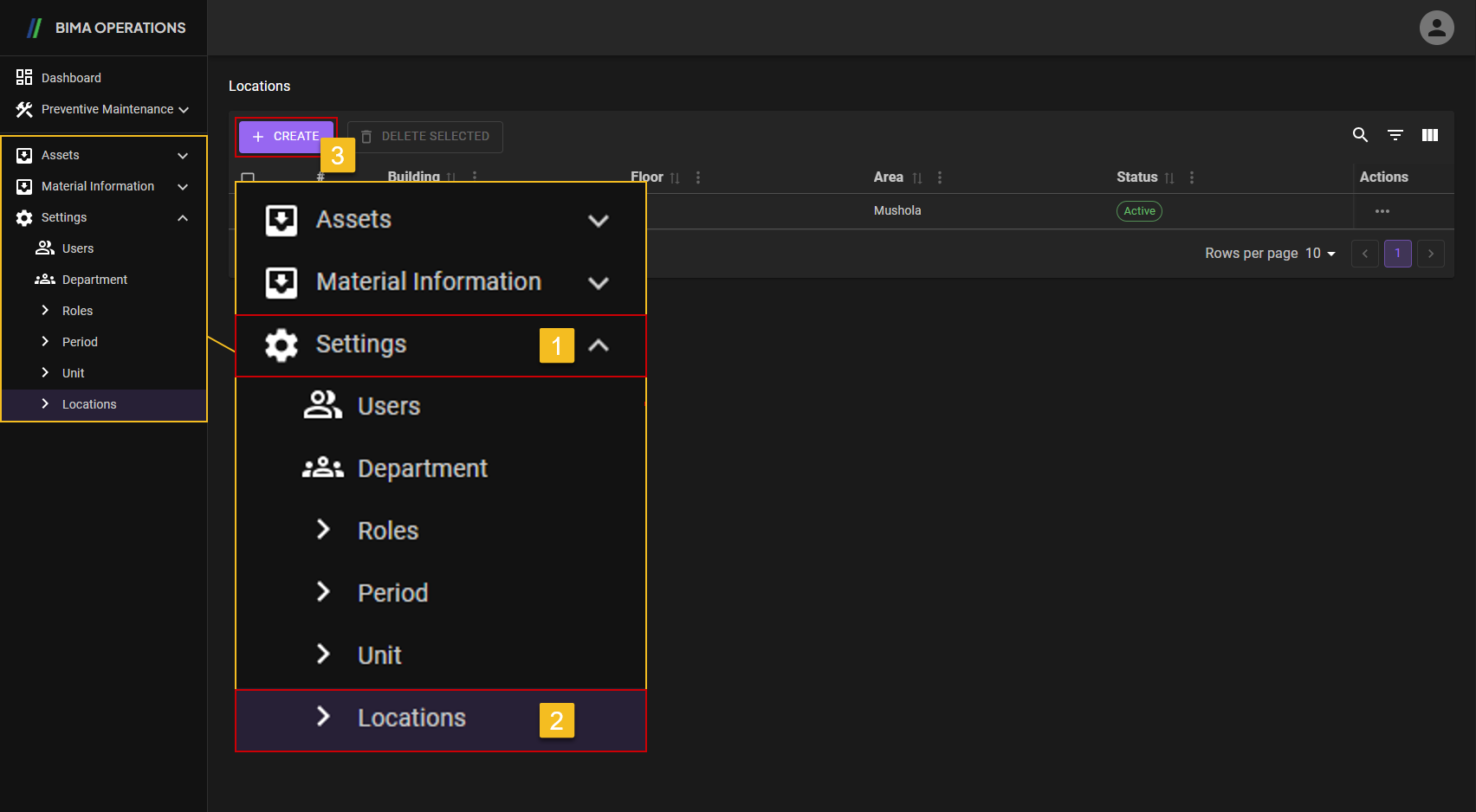Select the Preventive Maintenance wrench icon
Screen dimensions: 1476x812
pyautogui.click(x=24, y=109)
